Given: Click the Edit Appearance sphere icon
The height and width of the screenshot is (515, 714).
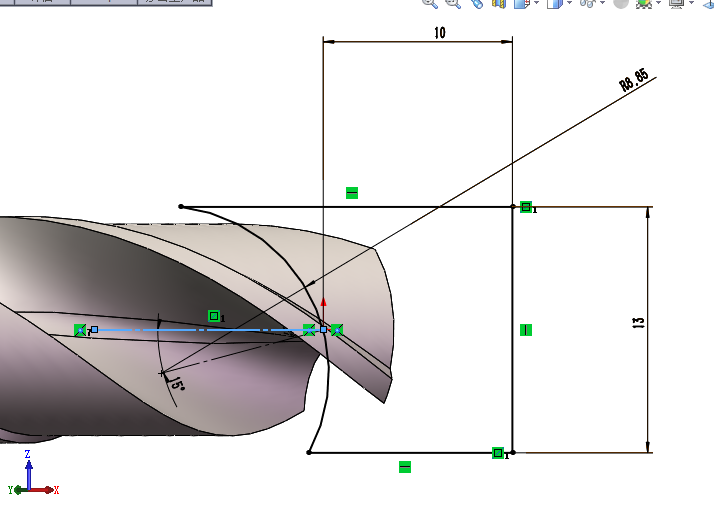Looking at the screenshot, I should click(x=620, y=3).
